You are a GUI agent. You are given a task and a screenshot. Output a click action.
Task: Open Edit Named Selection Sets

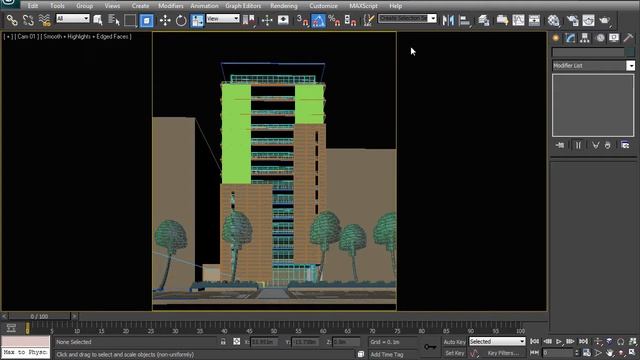pos(369,20)
